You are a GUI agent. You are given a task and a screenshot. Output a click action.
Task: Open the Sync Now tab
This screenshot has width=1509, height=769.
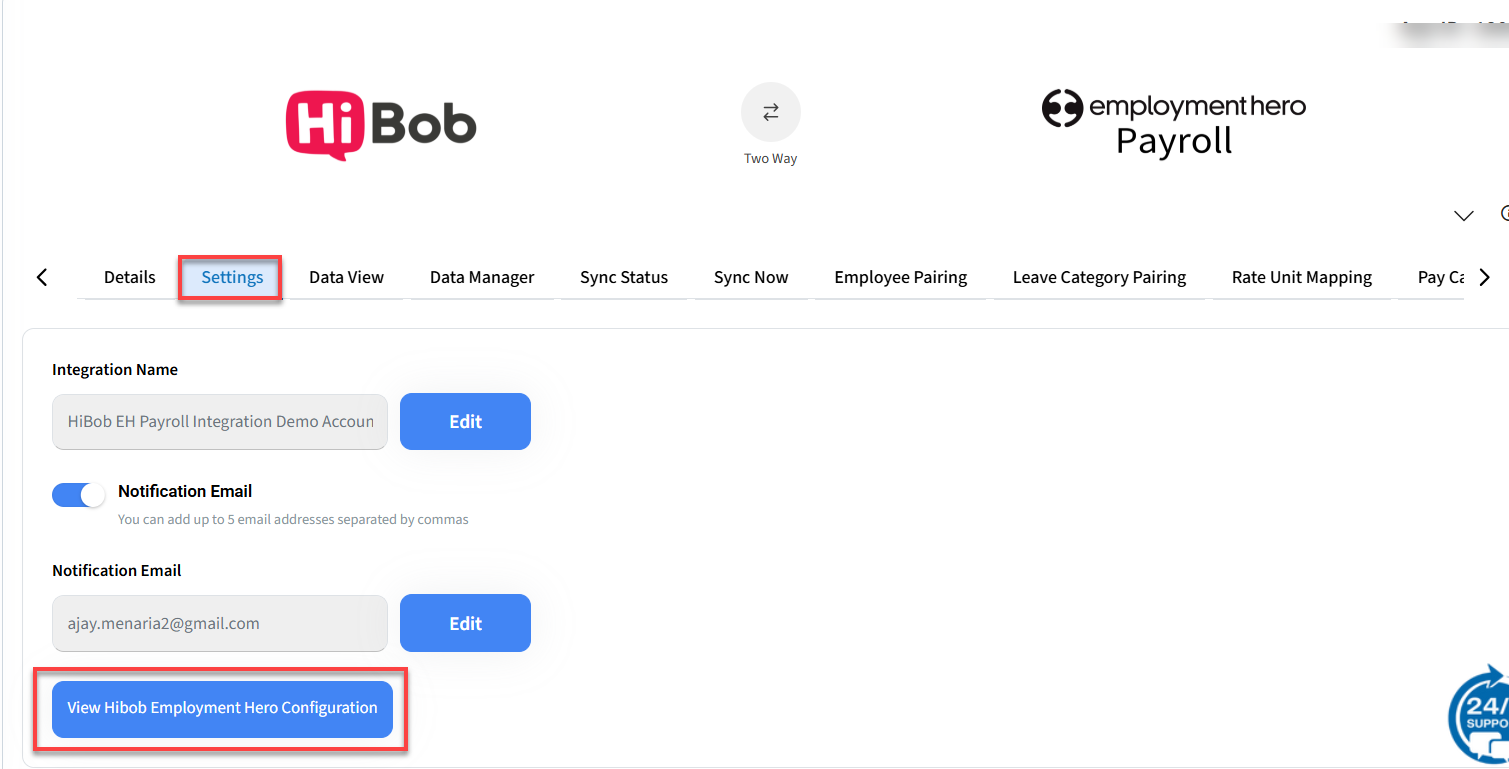click(751, 277)
